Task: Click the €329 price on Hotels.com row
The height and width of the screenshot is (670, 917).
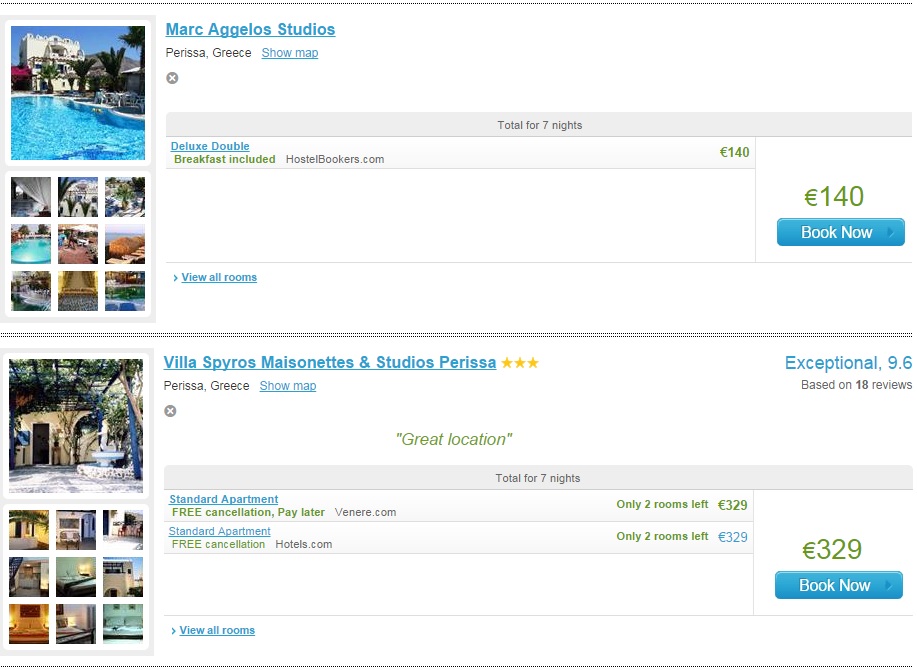Action: tap(733, 537)
